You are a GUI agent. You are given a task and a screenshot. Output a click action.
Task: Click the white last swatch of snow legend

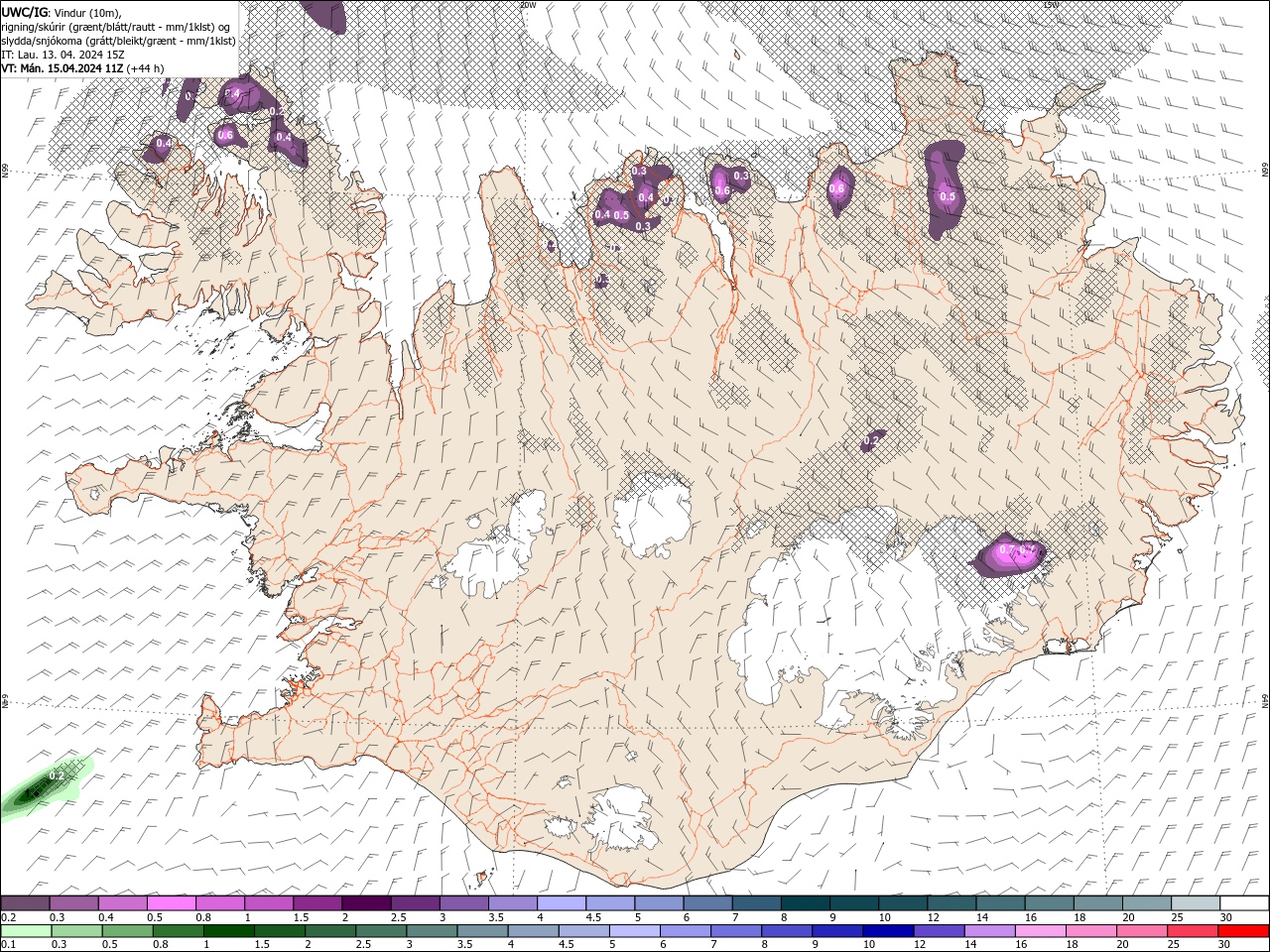click(x=1243, y=903)
